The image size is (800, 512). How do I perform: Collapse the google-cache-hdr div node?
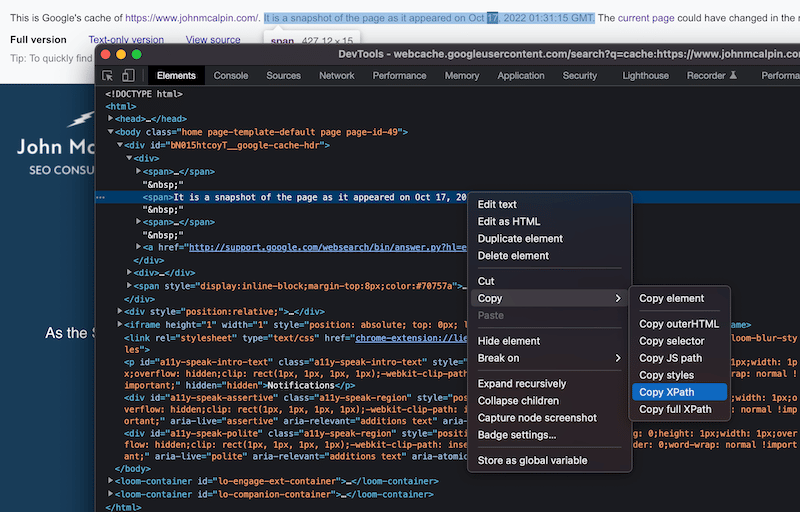pos(120,145)
